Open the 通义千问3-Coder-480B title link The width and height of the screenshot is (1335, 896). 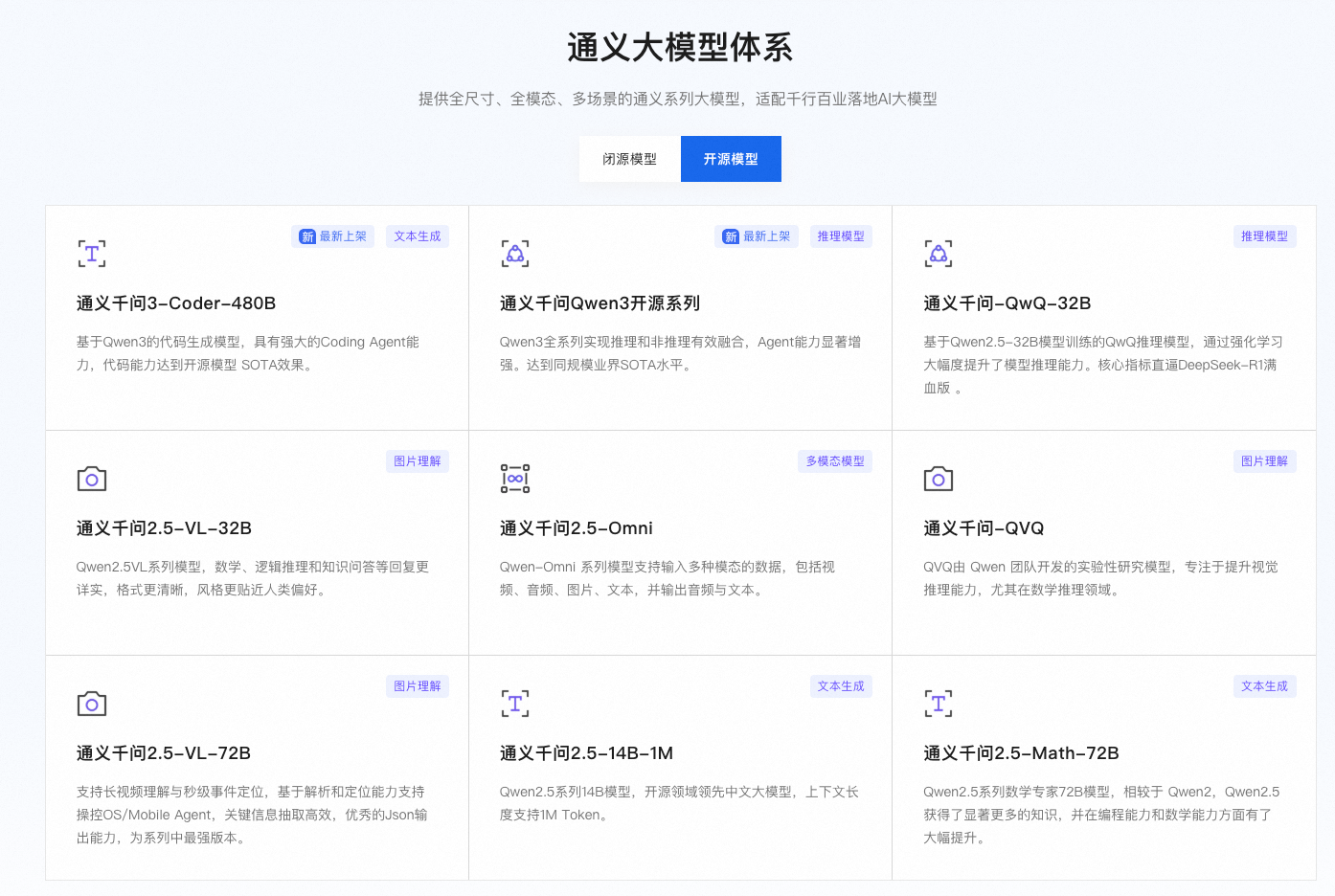coord(176,303)
